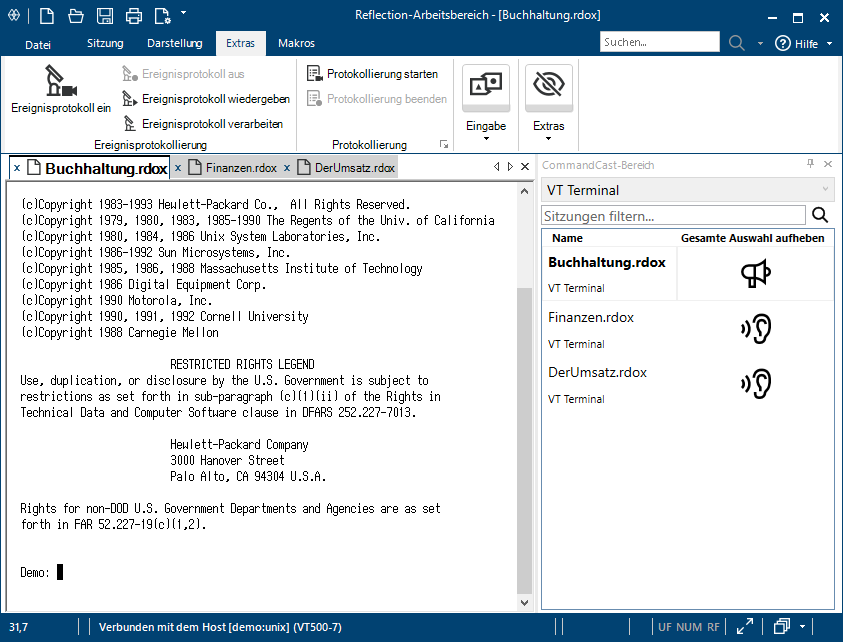Close the DerUmsatz.rdox tab
Viewport: 843px width, 642px height.
[287, 168]
